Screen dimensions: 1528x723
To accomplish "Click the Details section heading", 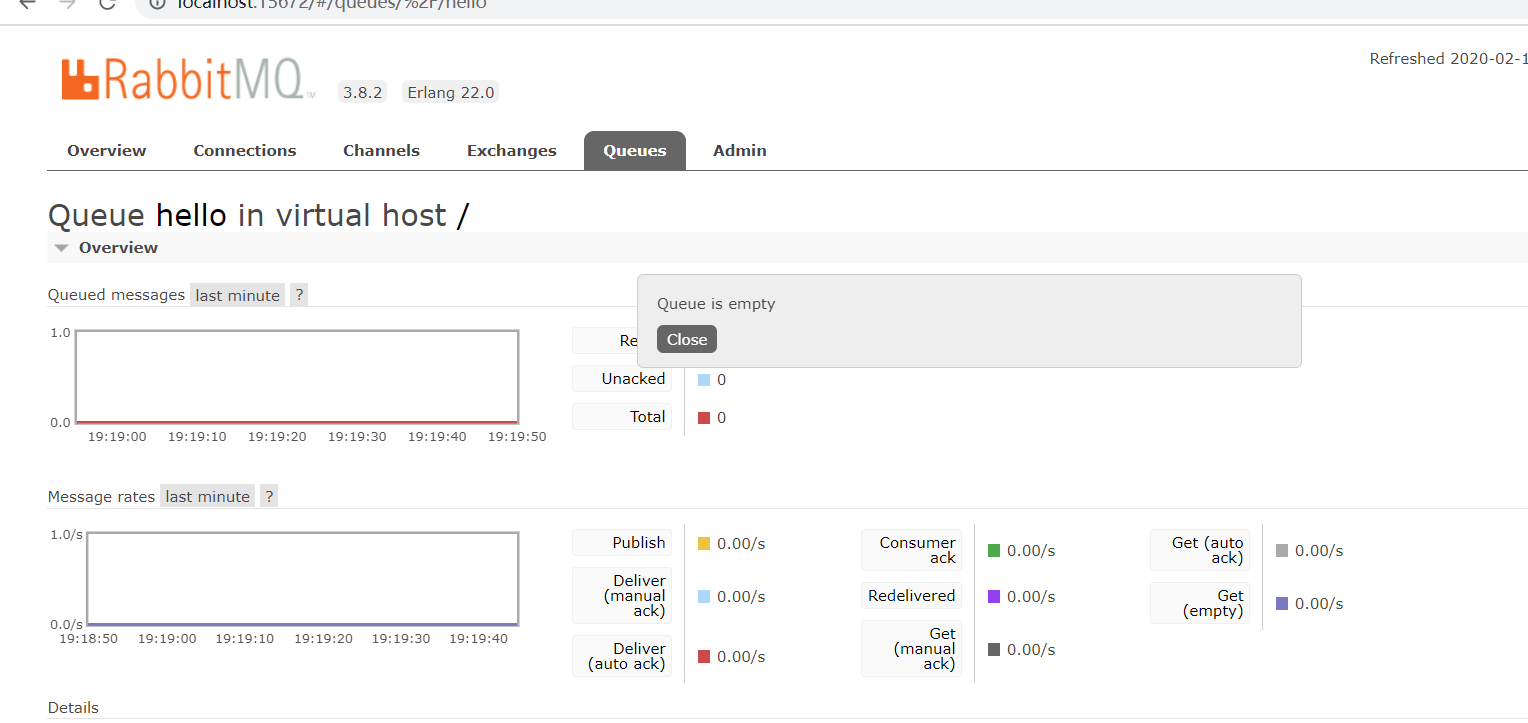I will [73, 708].
